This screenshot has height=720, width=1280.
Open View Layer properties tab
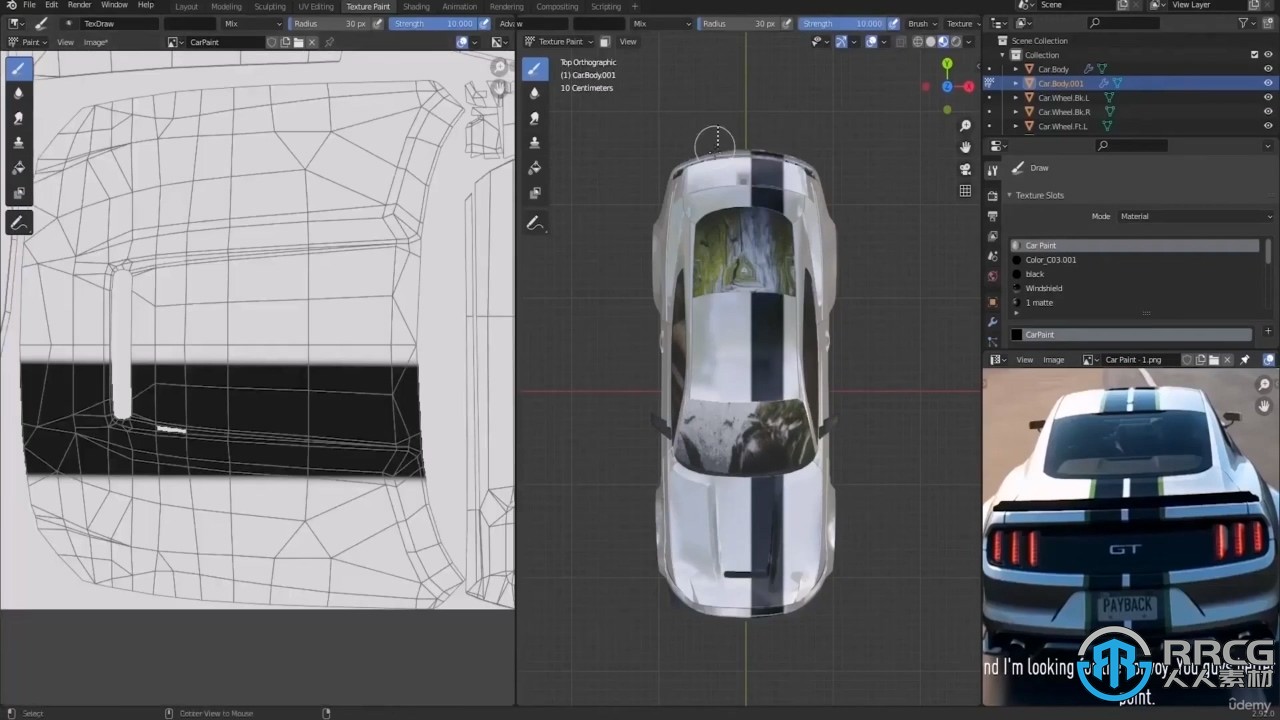(992, 237)
